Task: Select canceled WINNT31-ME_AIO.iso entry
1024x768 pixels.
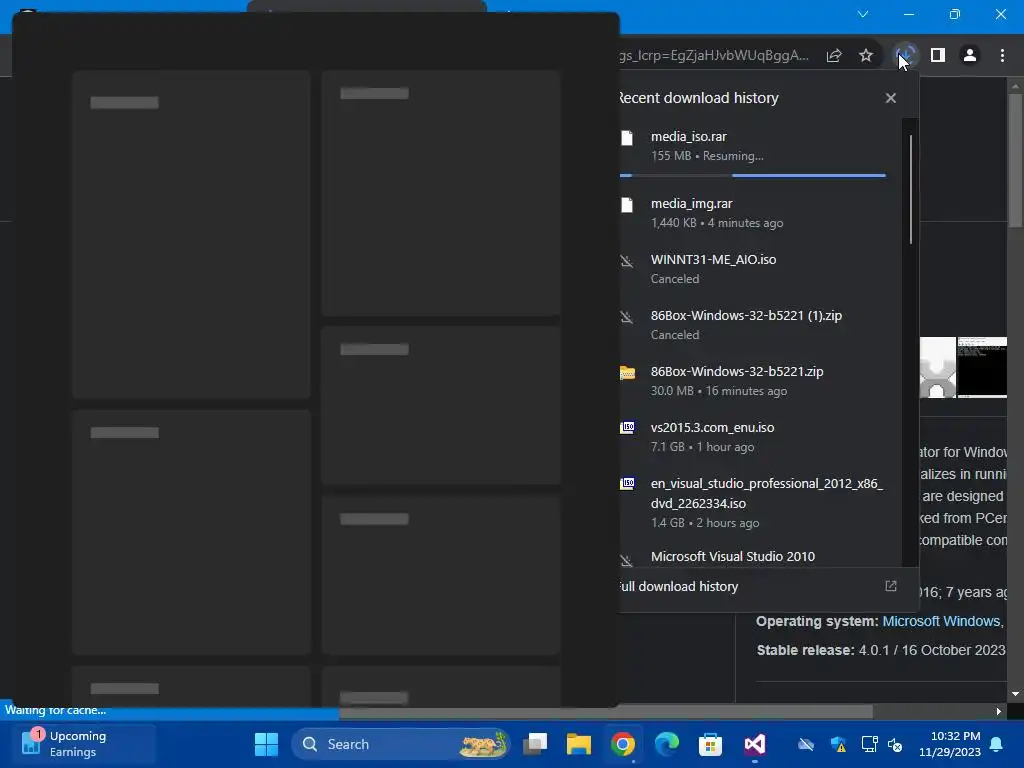Action: pyautogui.click(x=761, y=269)
